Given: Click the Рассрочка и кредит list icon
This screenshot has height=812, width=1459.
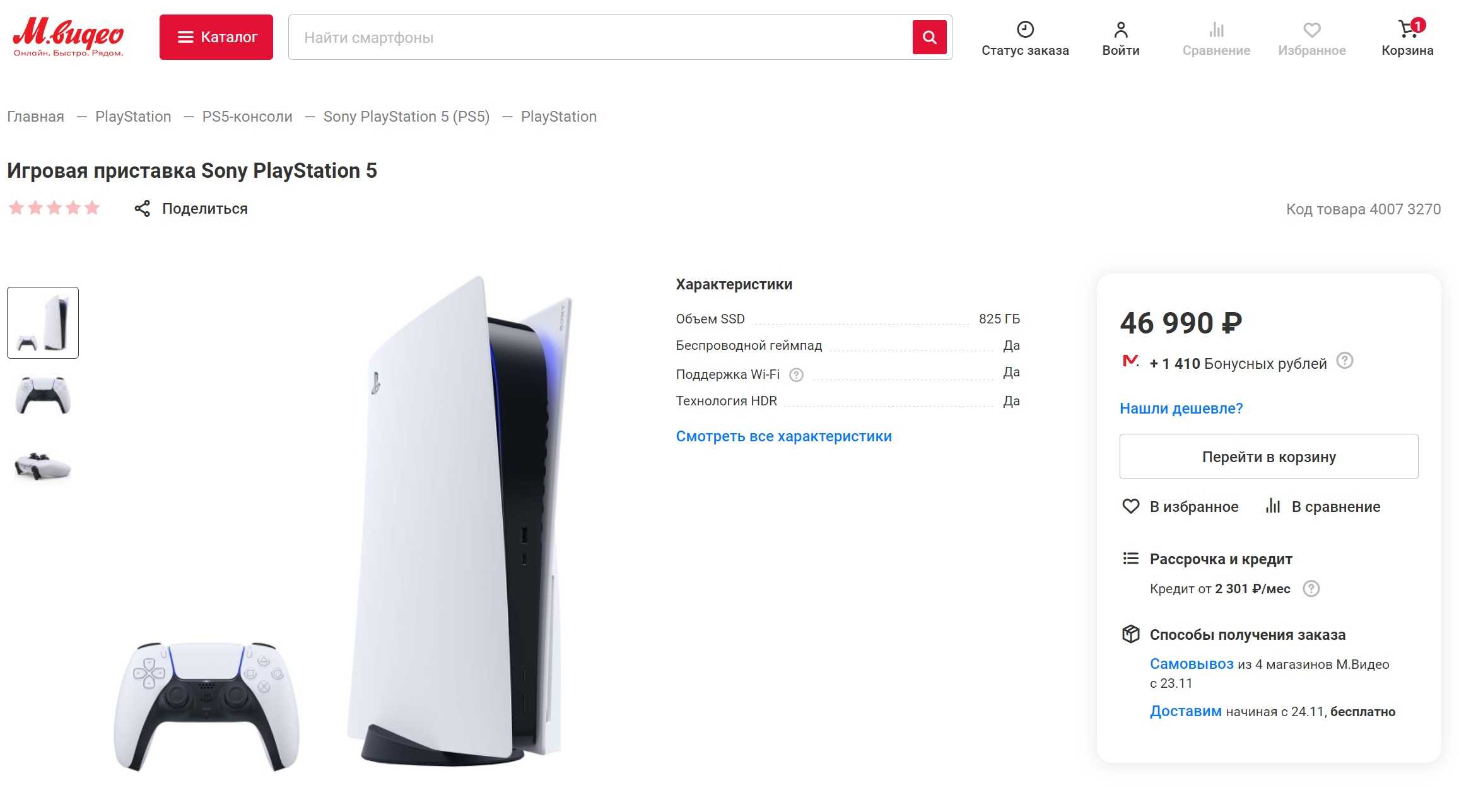Looking at the screenshot, I should pos(1131,559).
